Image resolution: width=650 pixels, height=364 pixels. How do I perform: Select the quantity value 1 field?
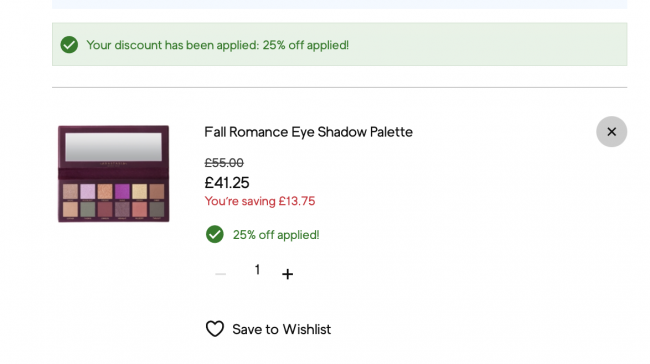tap(257, 270)
